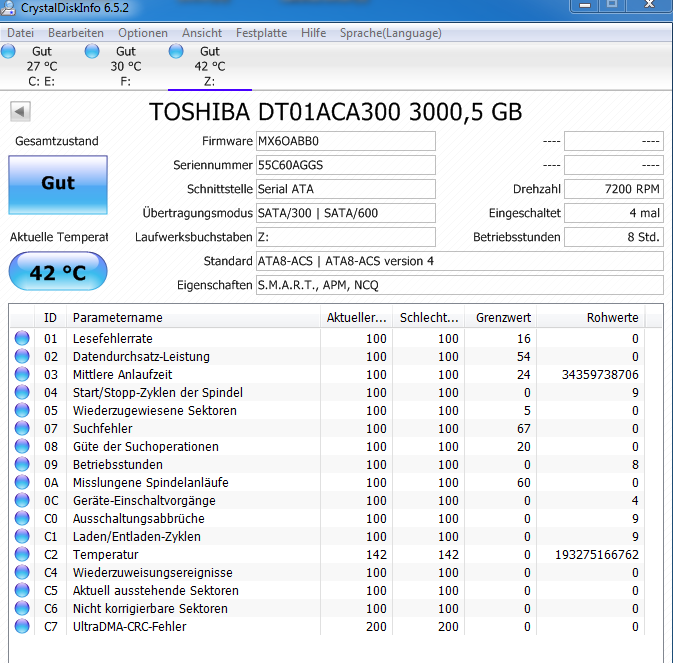Click status icon of Nicht korrigierbare Sektoren row
673x663 pixels.
coord(22,609)
